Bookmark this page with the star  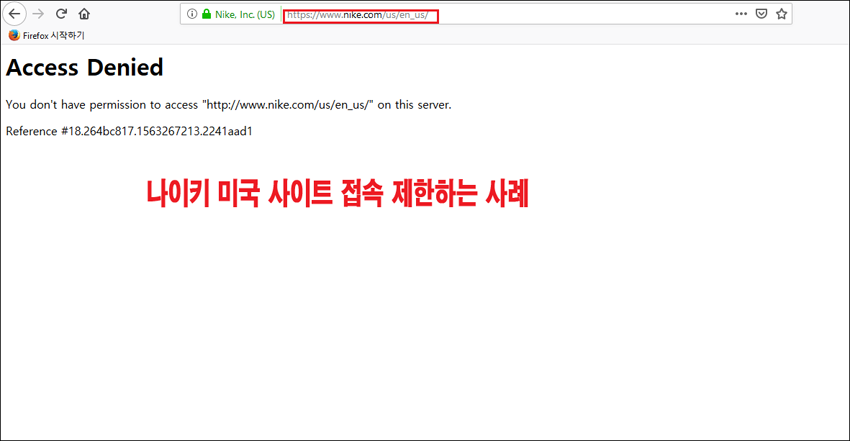pyautogui.click(x=781, y=14)
